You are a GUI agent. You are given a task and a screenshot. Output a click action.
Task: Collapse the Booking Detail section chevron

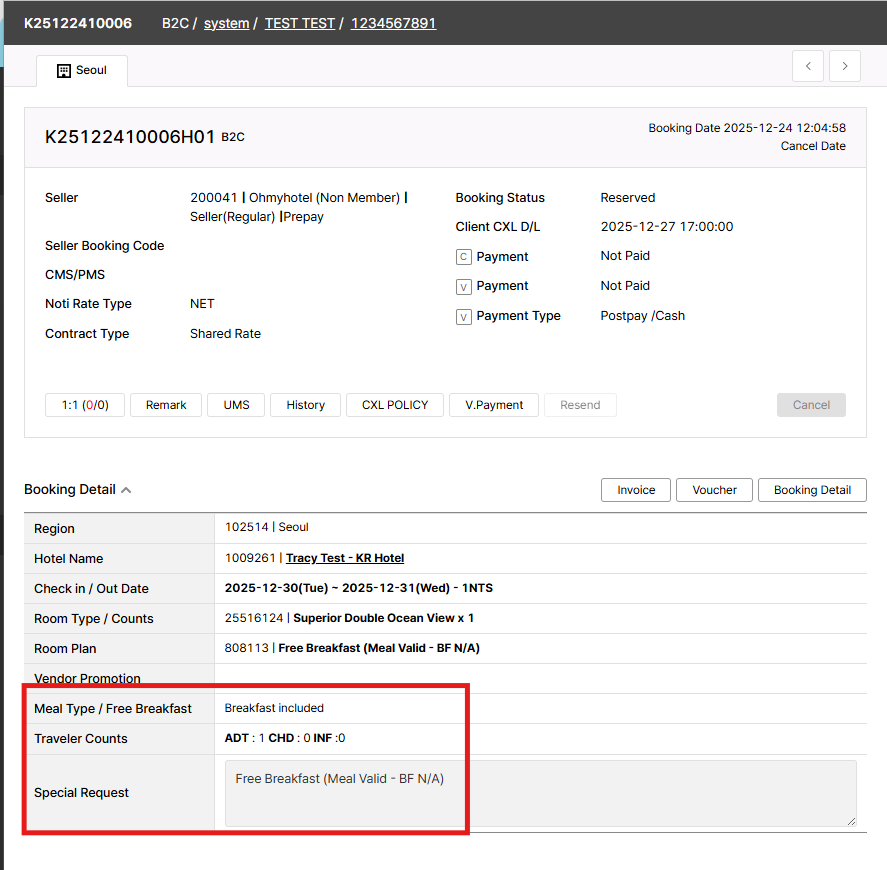pyautogui.click(x=126, y=490)
